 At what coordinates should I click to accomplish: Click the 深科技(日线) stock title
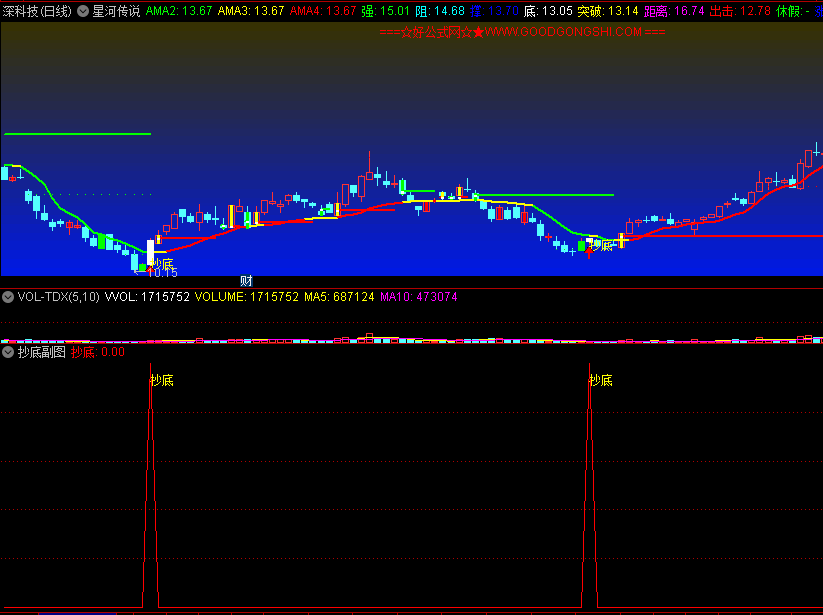tap(37, 11)
